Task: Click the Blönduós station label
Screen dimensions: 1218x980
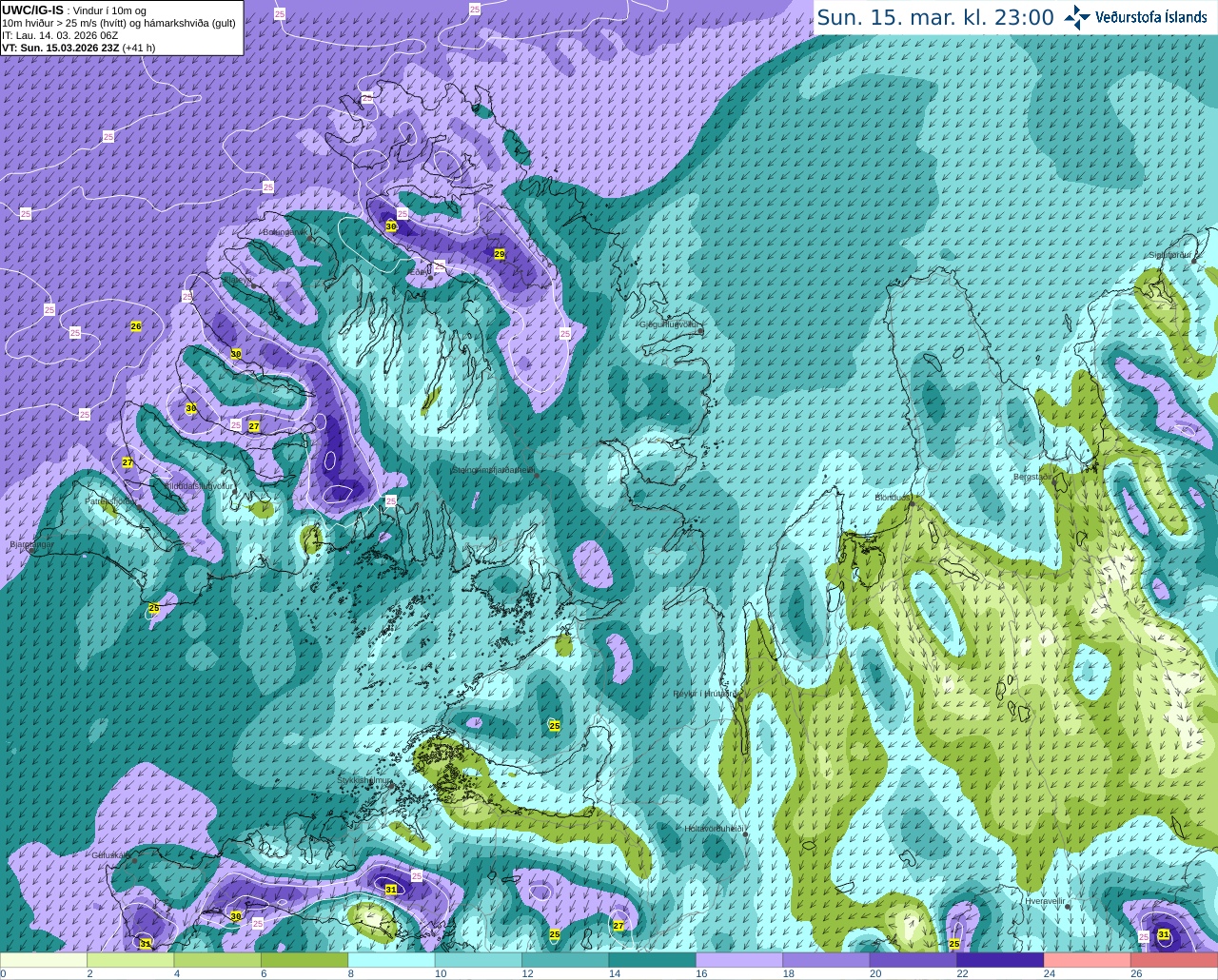Action: [893, 497]
